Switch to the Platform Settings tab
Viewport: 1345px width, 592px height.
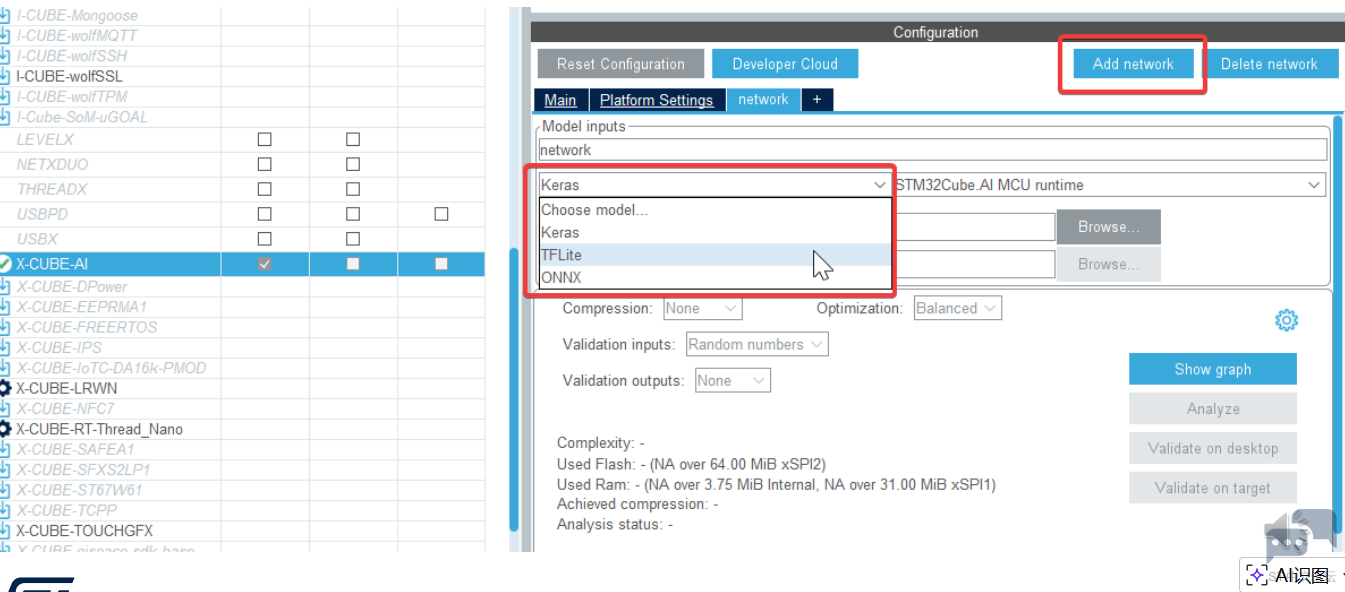click(656, 100)
